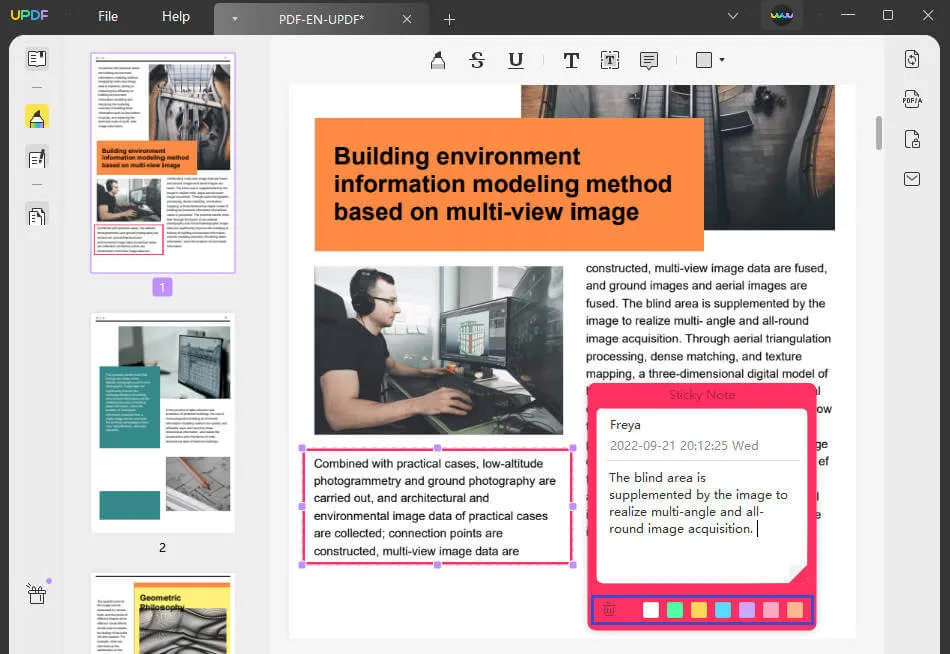The width and height of the screenshot is (950, 654).
Task: Open the Help menu
Action: (x=176, y=17)
